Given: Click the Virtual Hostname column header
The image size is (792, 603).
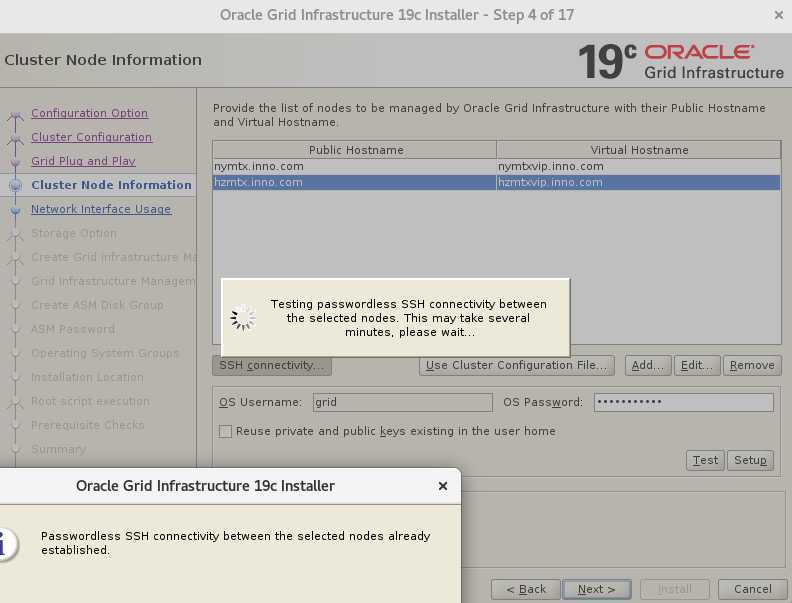Looking at the screenshot, I should pyautogui.click(x=638, y=150).
